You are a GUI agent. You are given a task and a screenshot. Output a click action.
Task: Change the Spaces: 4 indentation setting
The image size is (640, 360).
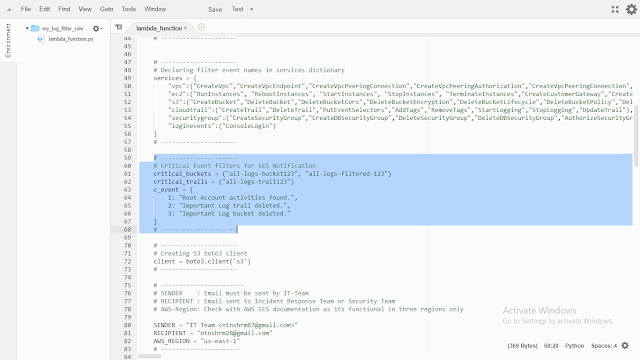pyautogui.click(x=604, y=346)
